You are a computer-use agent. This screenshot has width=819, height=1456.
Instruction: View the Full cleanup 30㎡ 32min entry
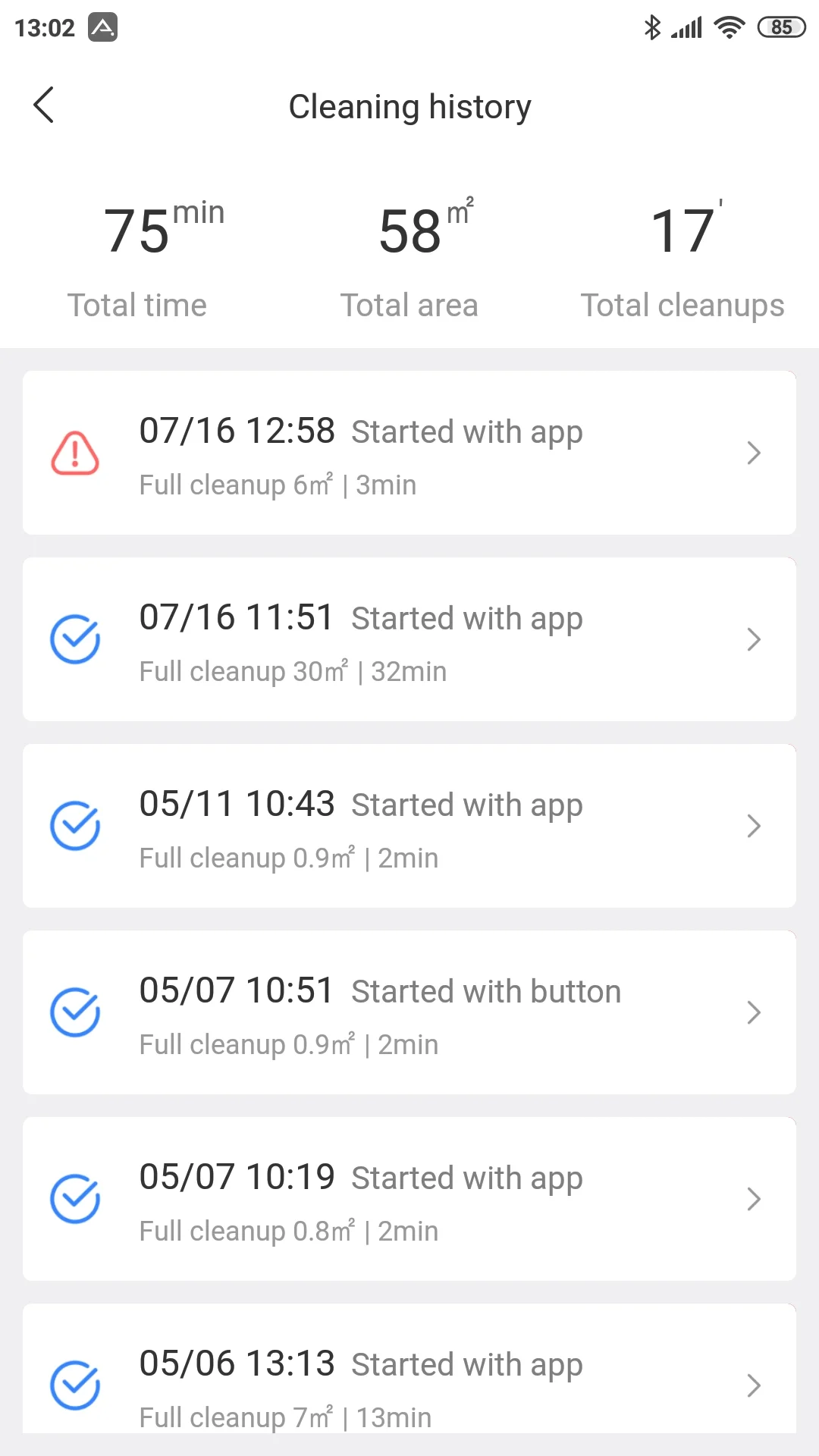point(293,672)
